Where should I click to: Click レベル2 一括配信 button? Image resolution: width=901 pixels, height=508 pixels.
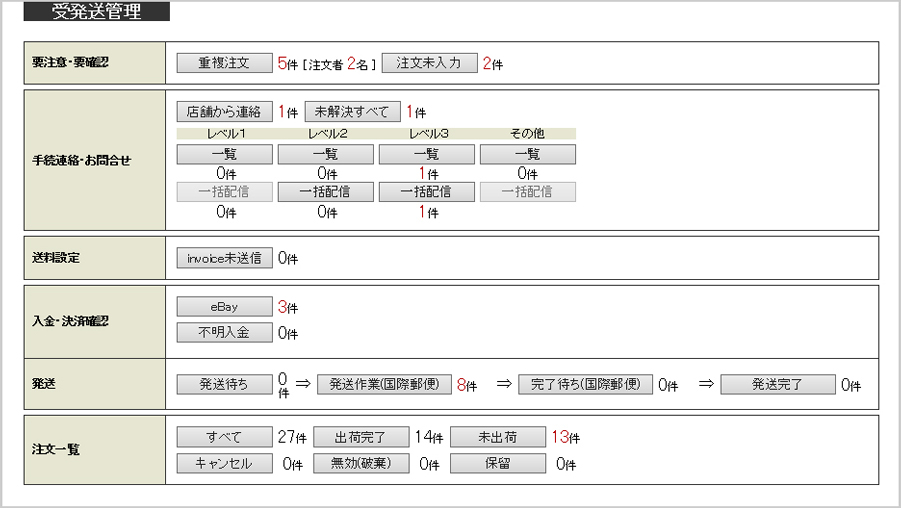325,192
